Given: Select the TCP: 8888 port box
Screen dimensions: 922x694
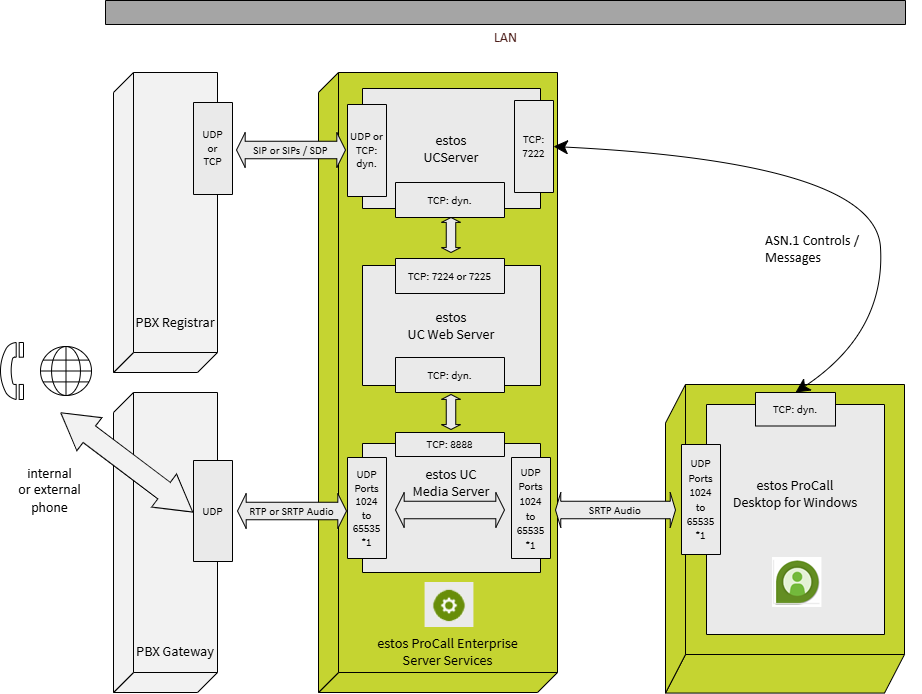Looking at the screenshot, I should (449, 442).
